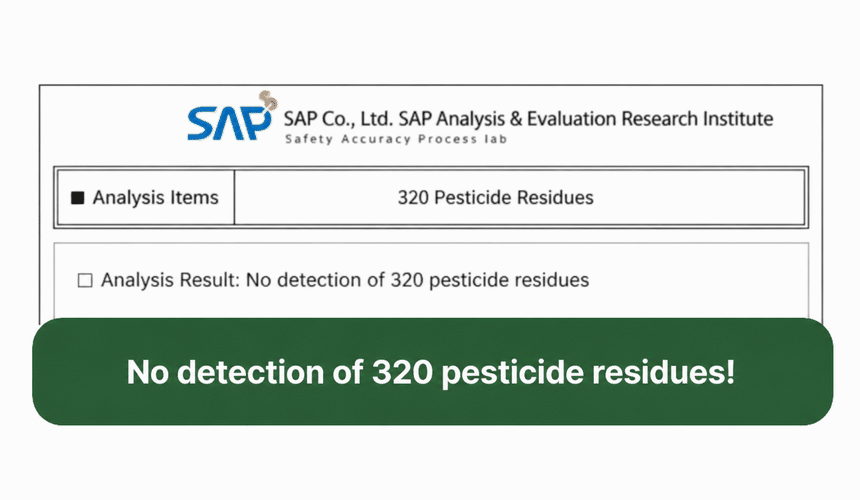Click the Safety Accuracy Process lab tagline
The width and height of the screenshot is (860, 500).
[395, 139]
